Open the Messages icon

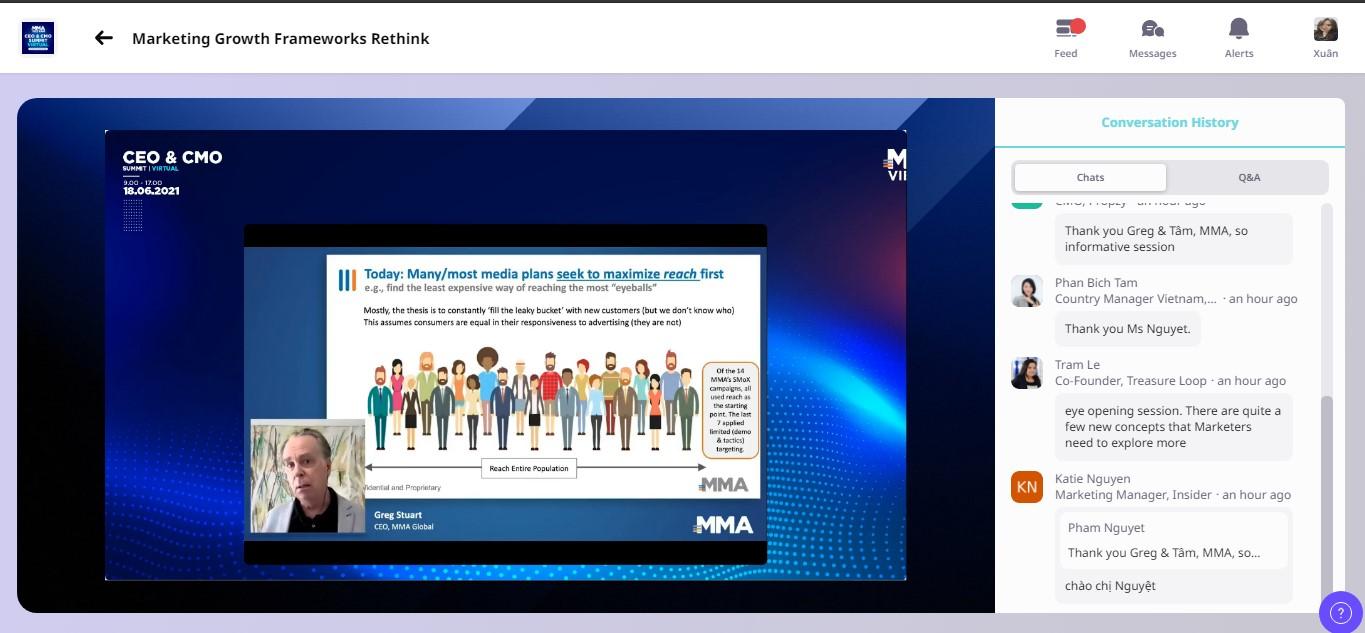pyautogui.click(x=1152, y=38)
